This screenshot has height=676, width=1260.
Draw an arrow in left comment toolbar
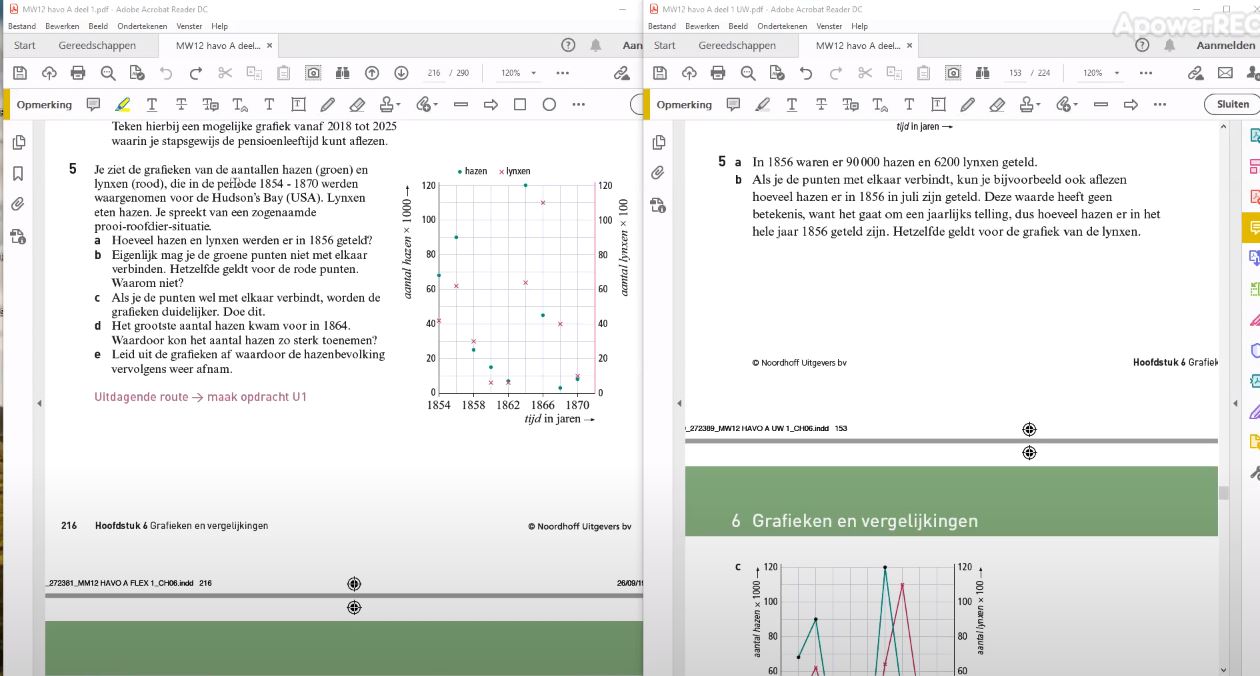pos(490,104)
